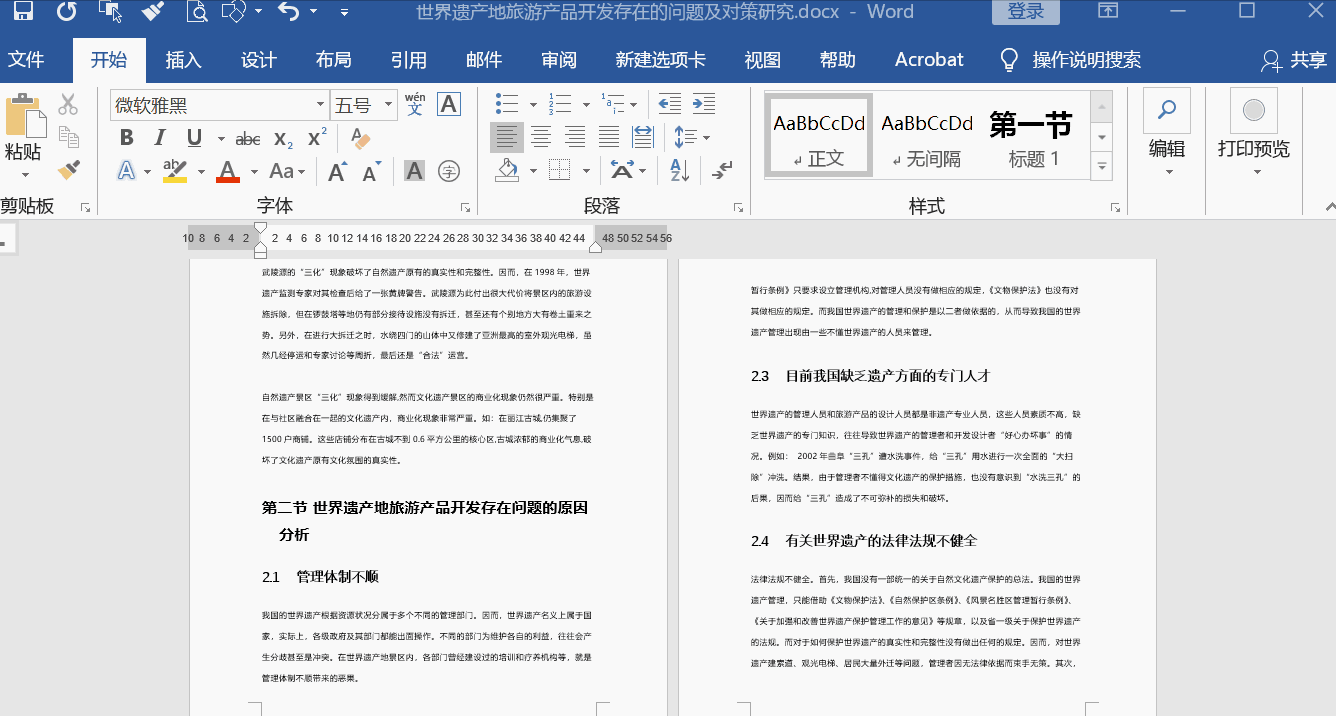This screenshot has width=1336, height=716.
Task: Switch to the 设计 tab
Action: [x=259, y=60]
